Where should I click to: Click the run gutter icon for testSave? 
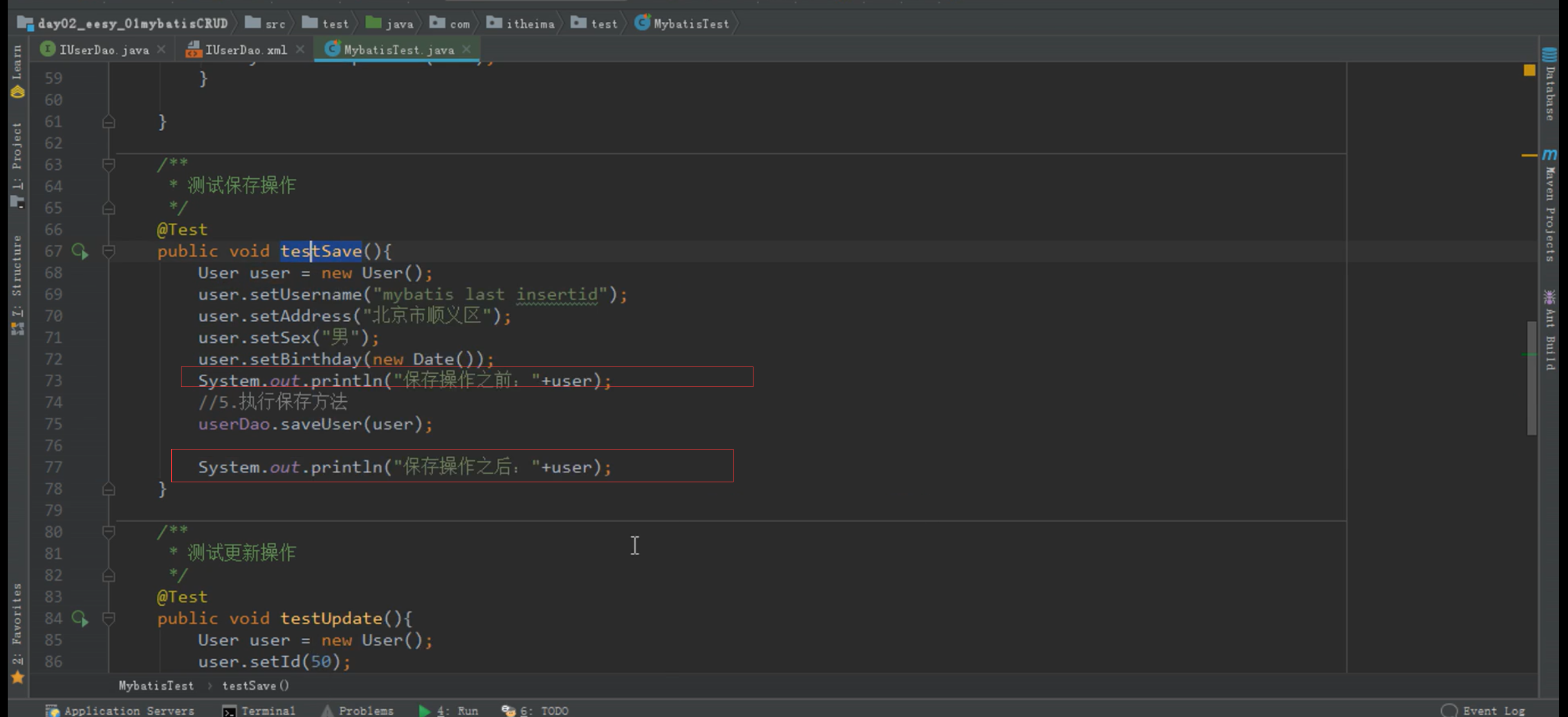(80, 251)
